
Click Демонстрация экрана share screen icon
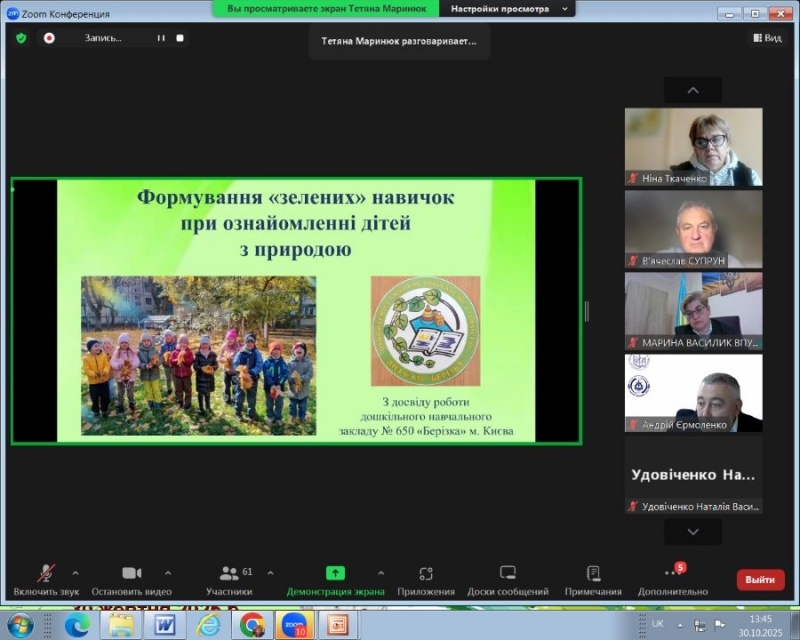tap(335, 574)
